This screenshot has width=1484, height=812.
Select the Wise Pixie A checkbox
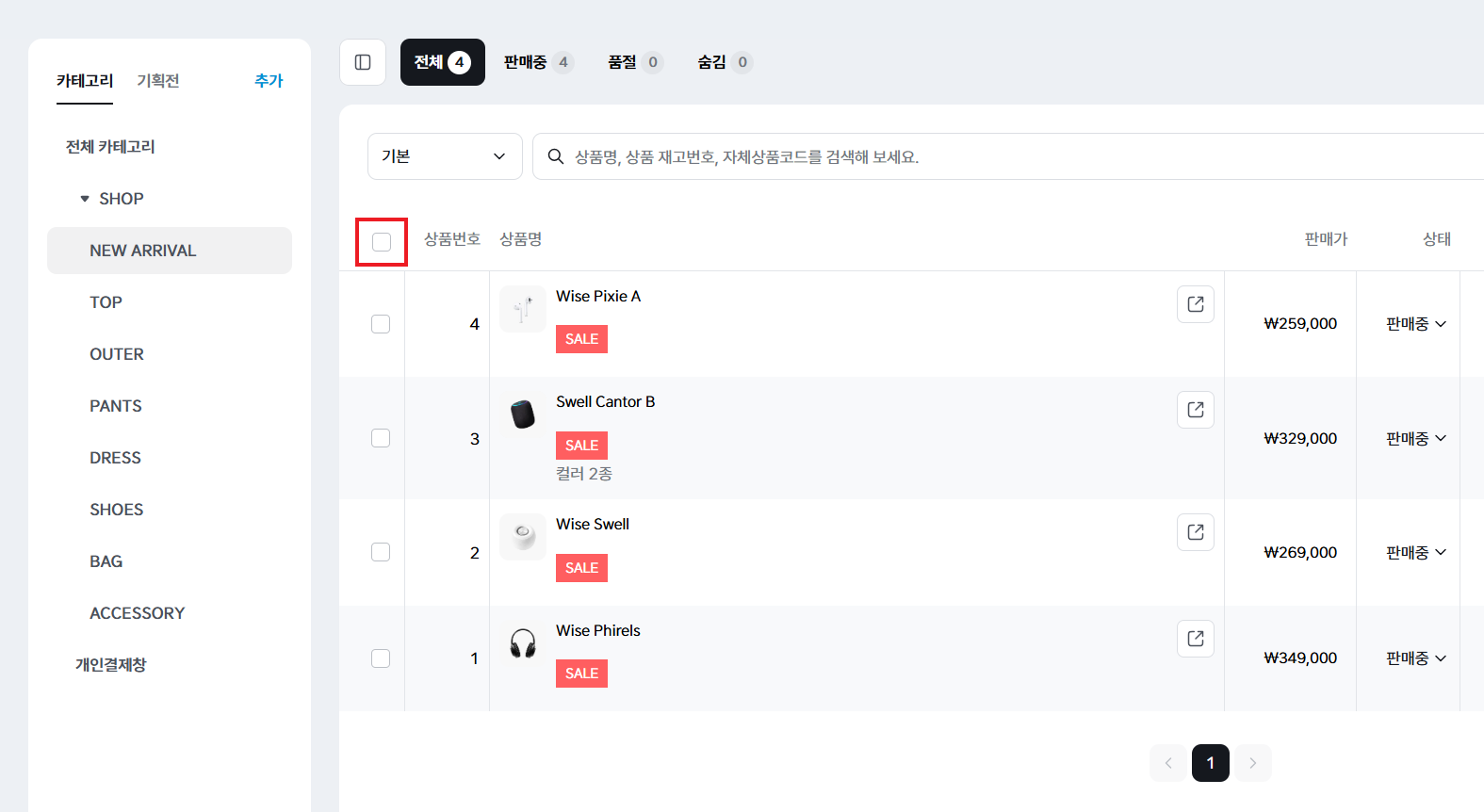(381, 324)
